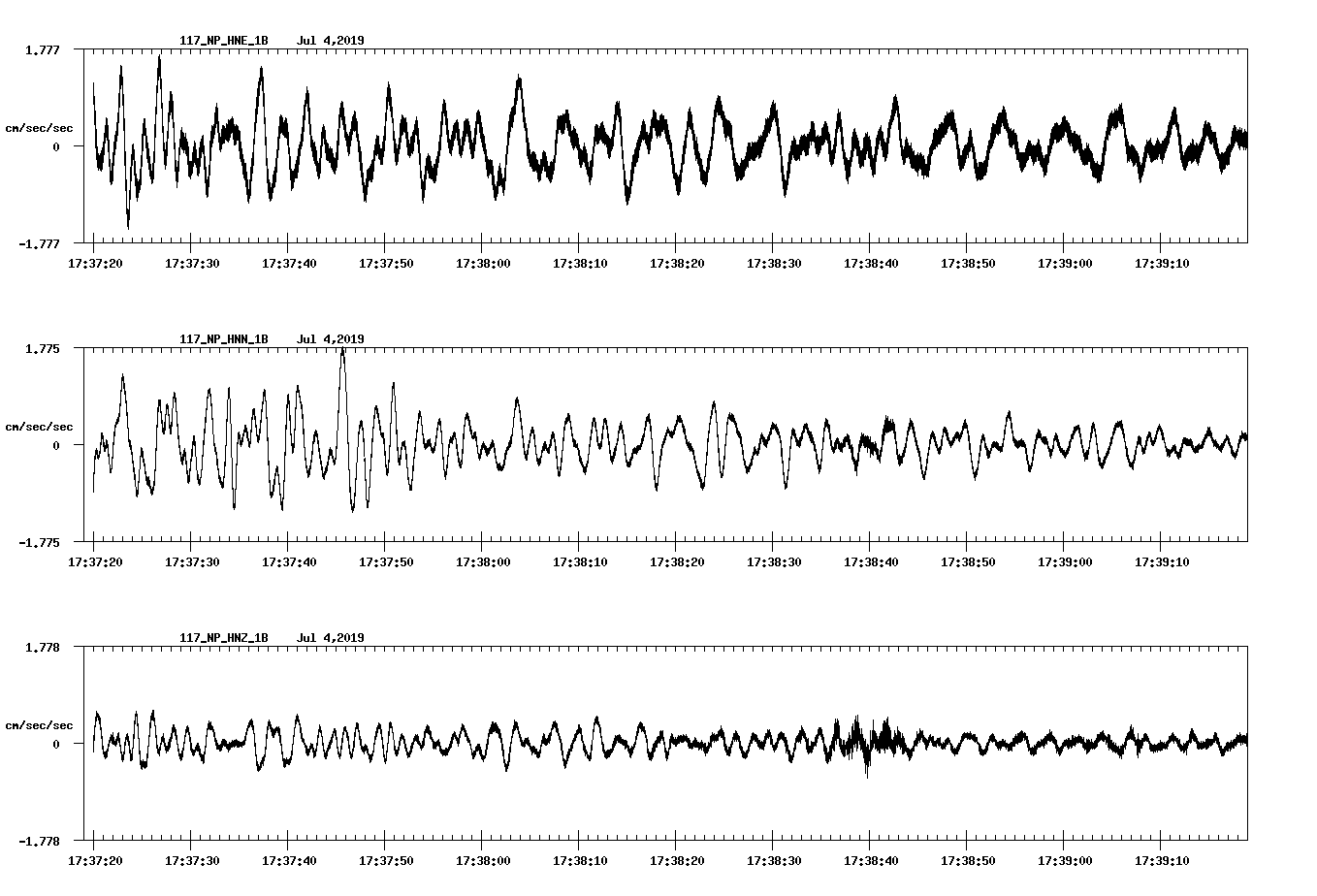Click the 117_NP_HNZ_1B channel title

click(224, 638)
